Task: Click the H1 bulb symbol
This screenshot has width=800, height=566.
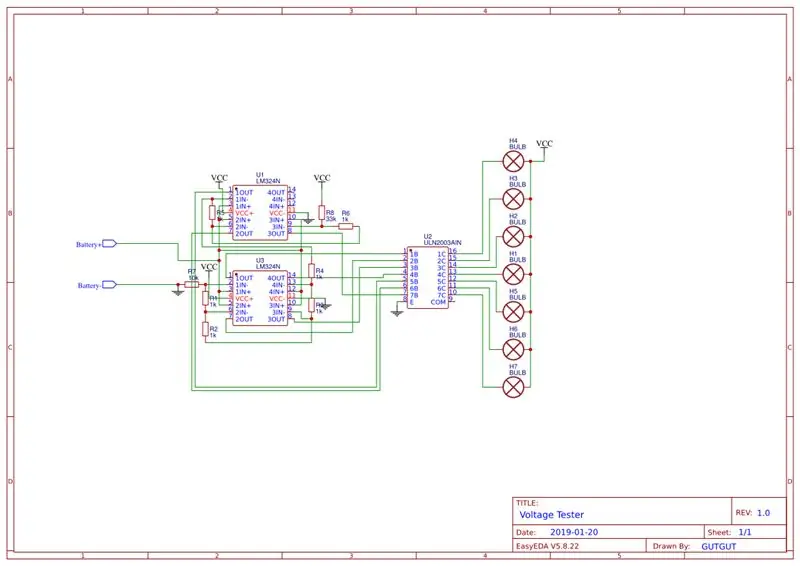Action: click(513, 275)
